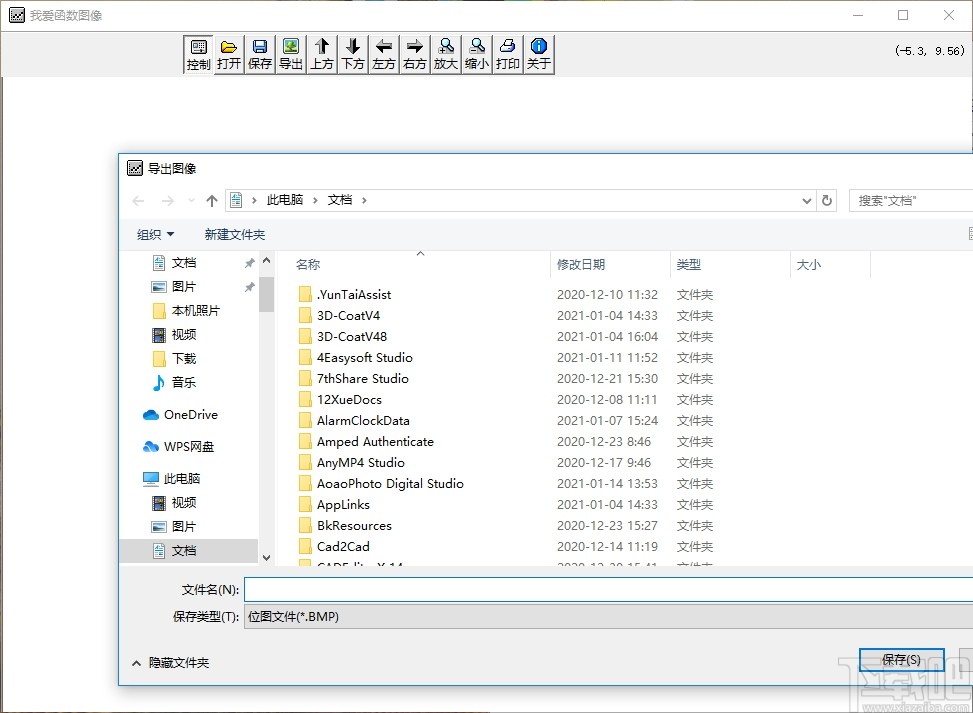Zoom in using the 放大 icon
The width and height of the screenshot is (973, 713).
[445, 54]
